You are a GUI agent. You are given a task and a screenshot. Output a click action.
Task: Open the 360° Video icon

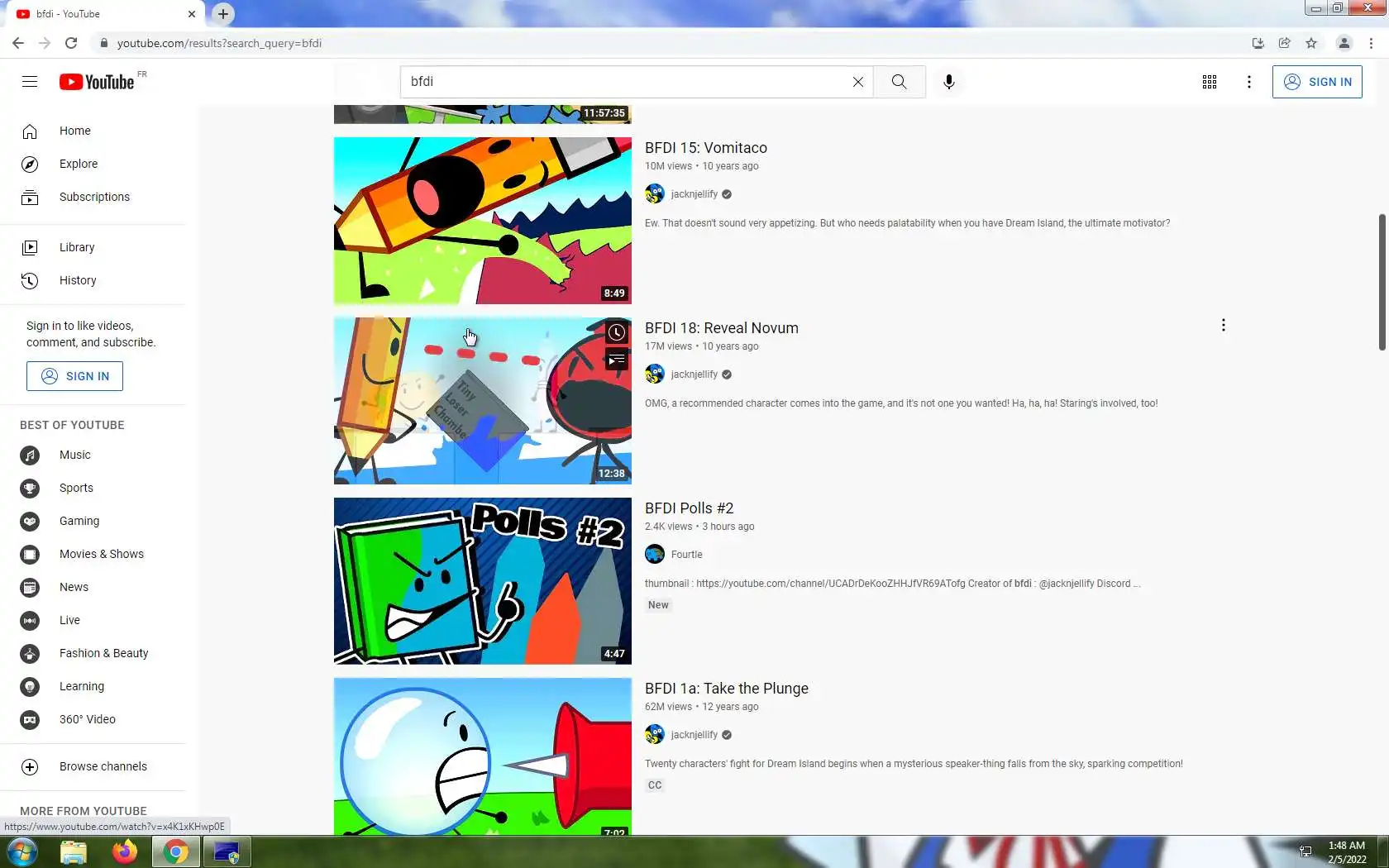click(30, 719)
